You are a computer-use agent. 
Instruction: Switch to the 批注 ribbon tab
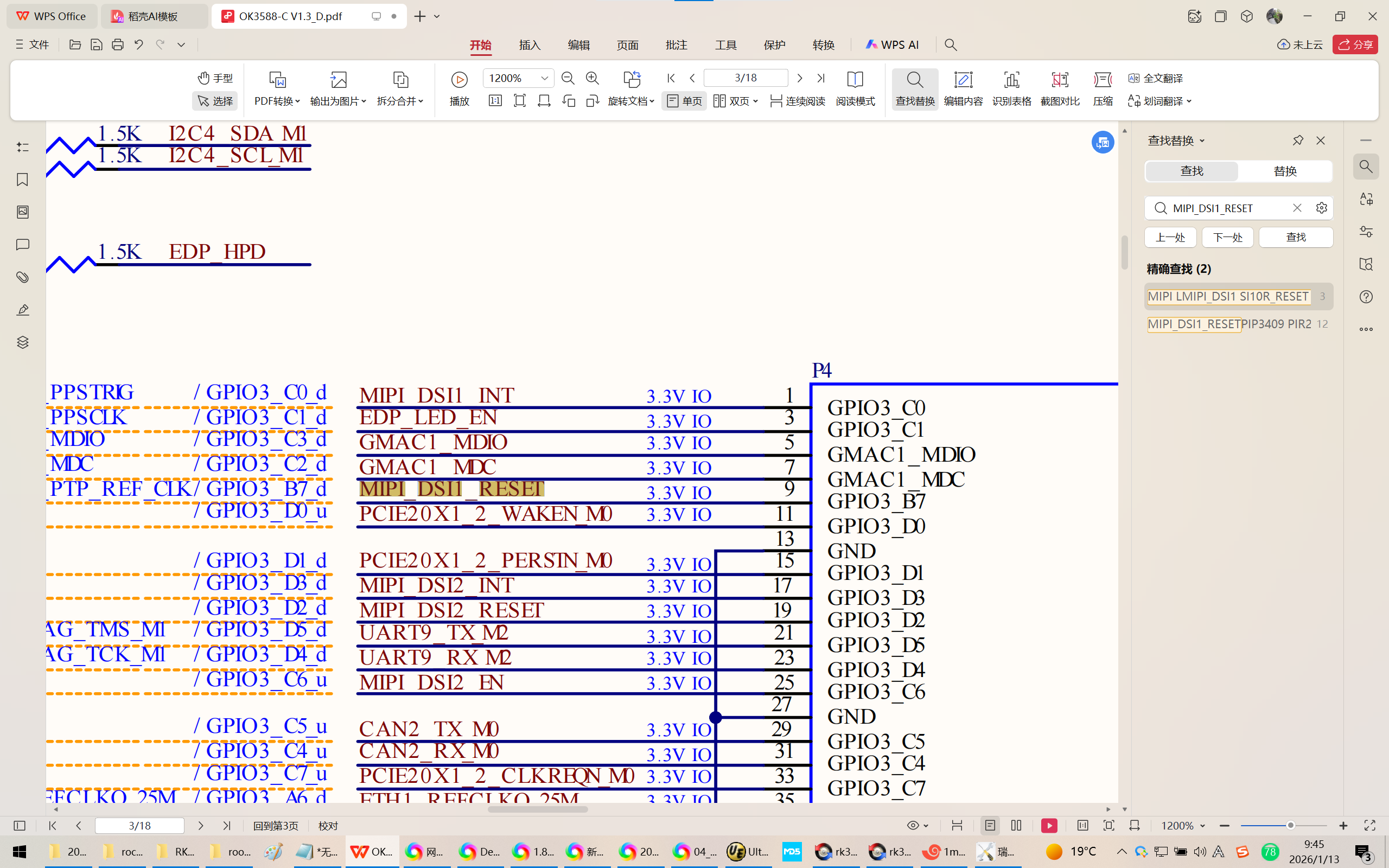[676, 45]
